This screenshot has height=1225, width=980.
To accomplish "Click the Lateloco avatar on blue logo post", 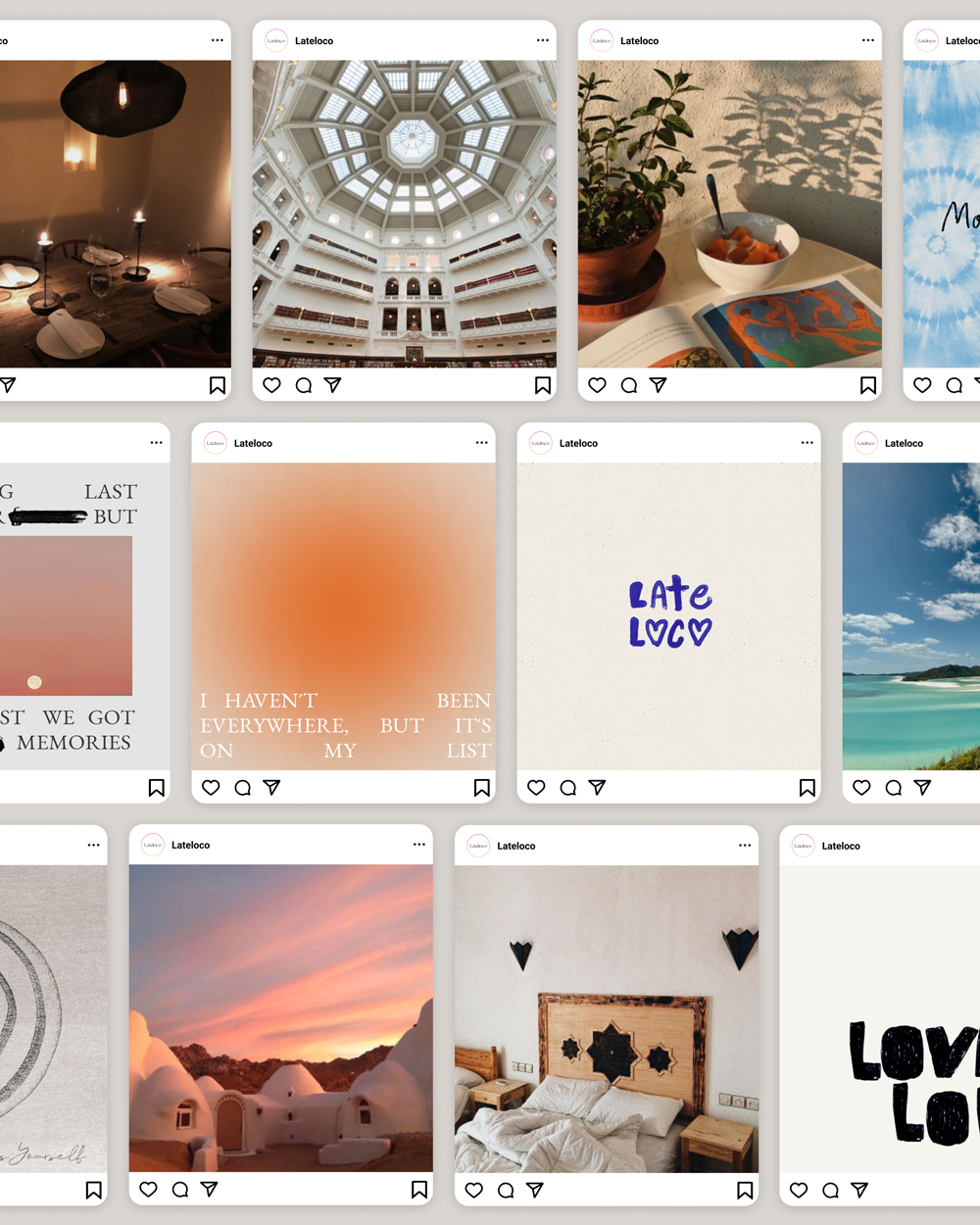I will 541,443.
